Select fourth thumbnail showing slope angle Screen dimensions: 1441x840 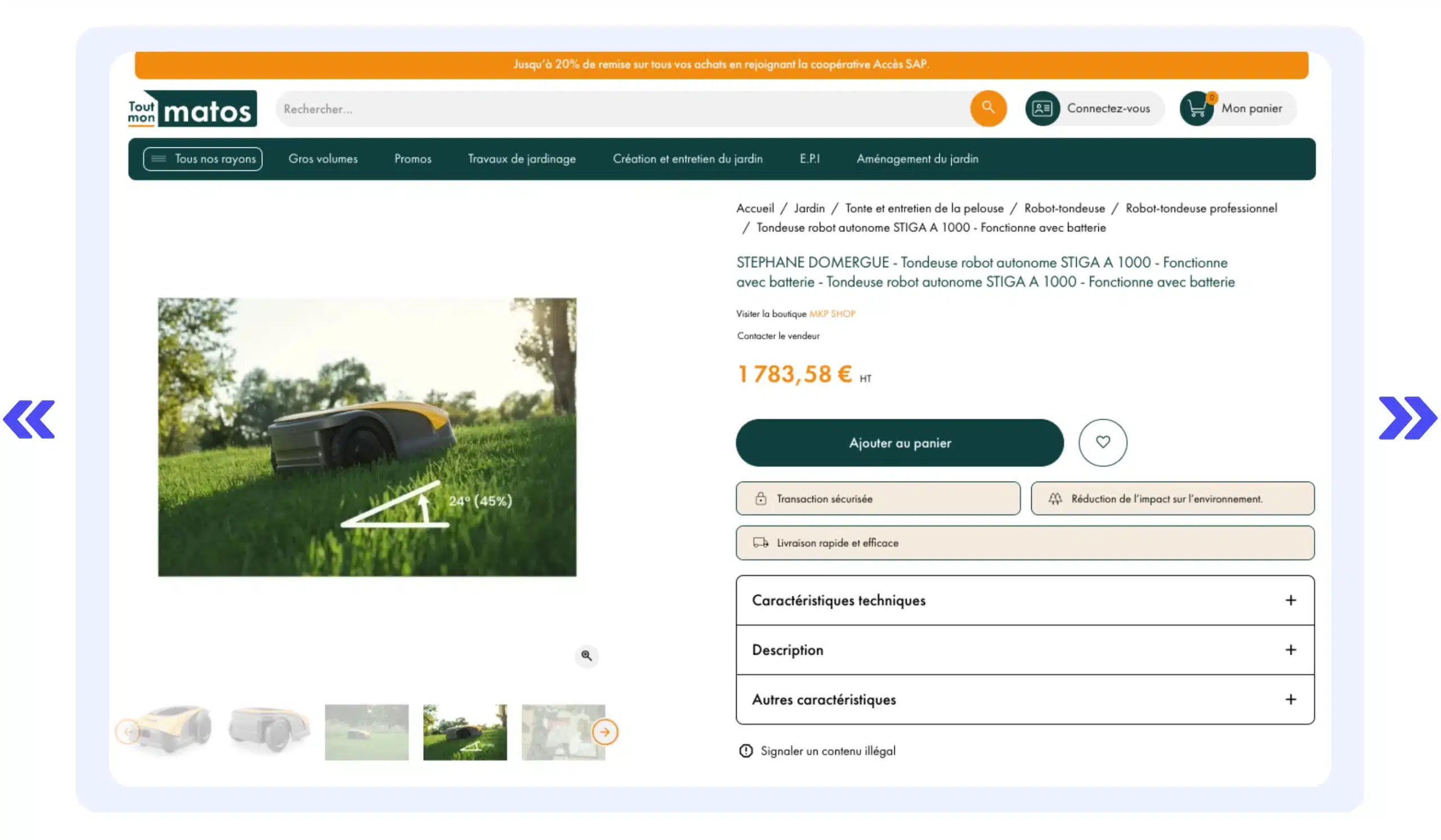465,731
